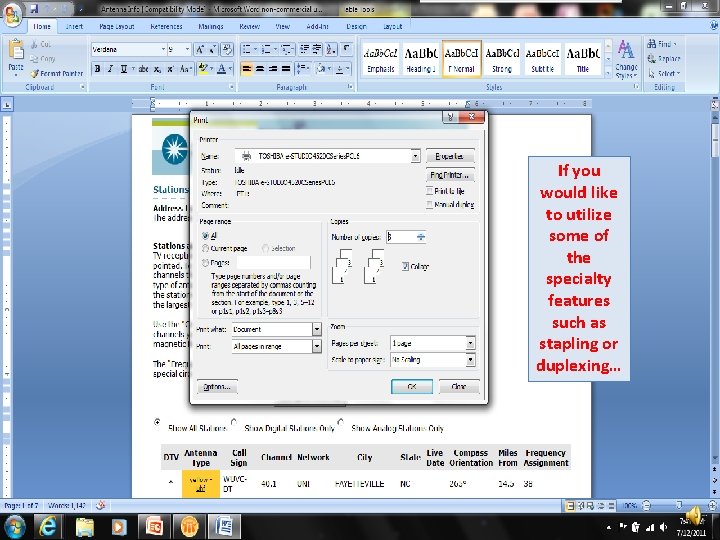The height and width of the screenshot is (540, 720).
Task: Click the Bullets list icon
Action: pyautogui.click(x=247, y=49)
